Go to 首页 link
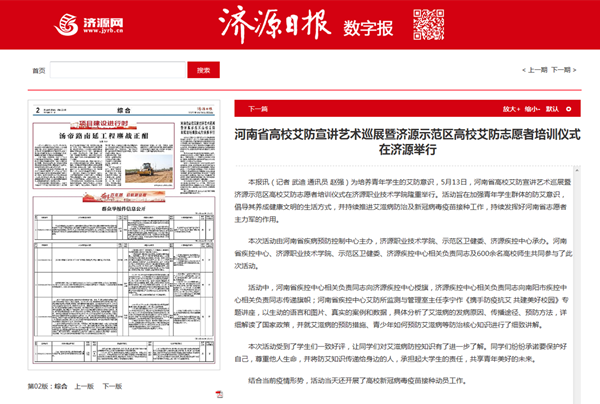Screen dimensions: 600x404 pos(39,70)
